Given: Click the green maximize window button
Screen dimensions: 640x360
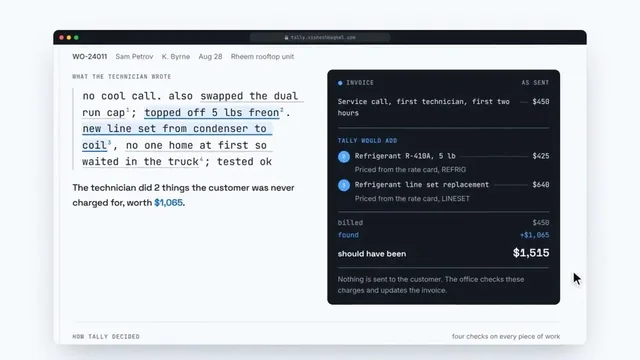Looking at the screenshot, I should [76, 38].
